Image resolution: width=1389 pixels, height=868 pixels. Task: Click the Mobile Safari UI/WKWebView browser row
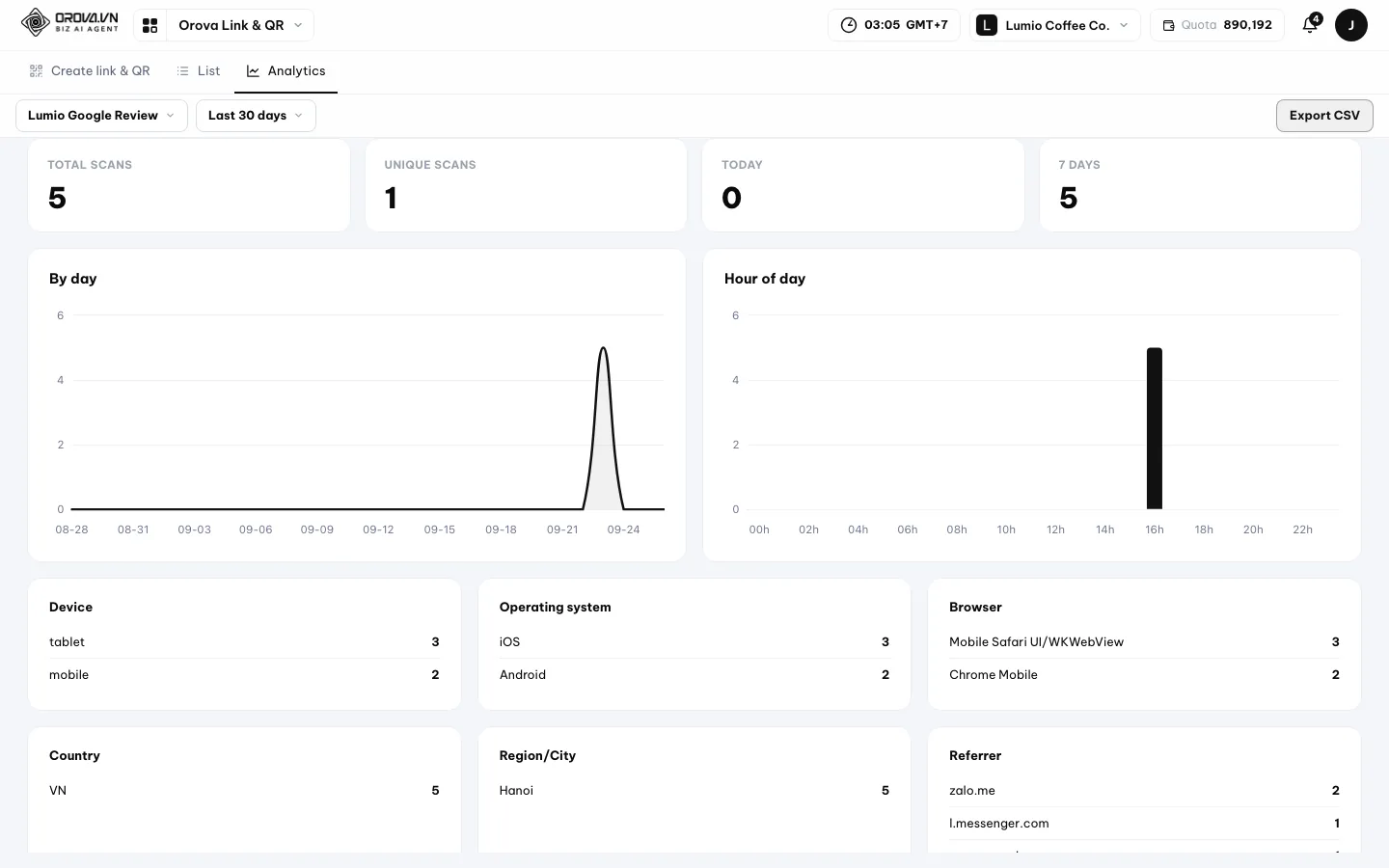[x=1144, y=642]
